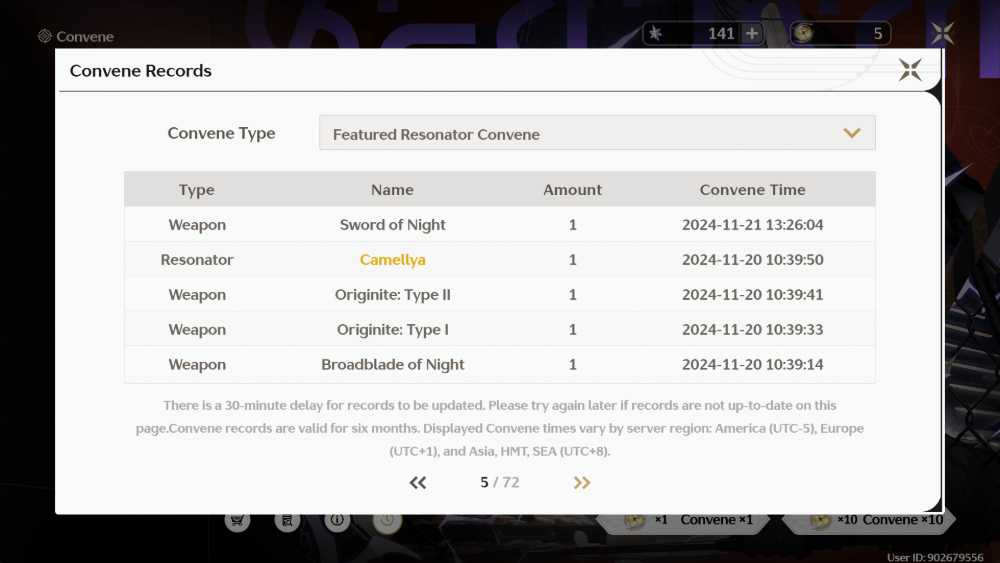The height and width of the screenshot is (563, 1000).
Task: Click the Convene ×1 button
Action: point(681,520)
